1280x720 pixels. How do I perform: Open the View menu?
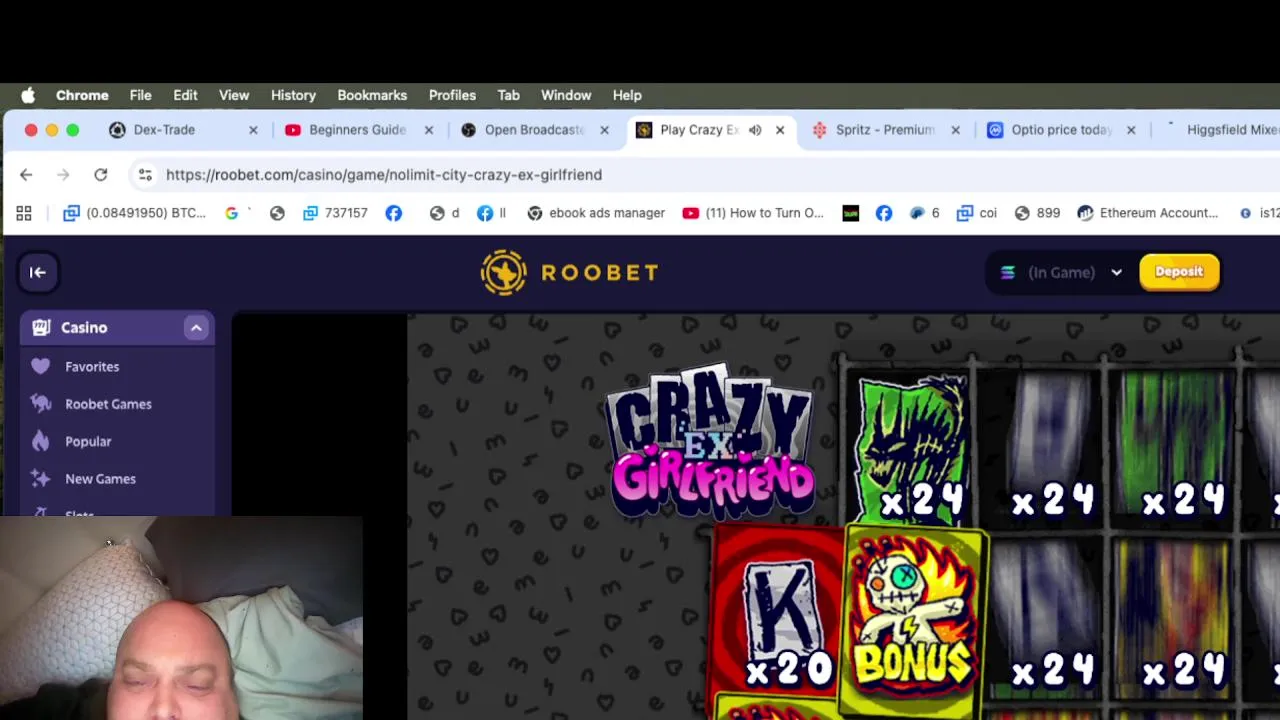point(234,95)
